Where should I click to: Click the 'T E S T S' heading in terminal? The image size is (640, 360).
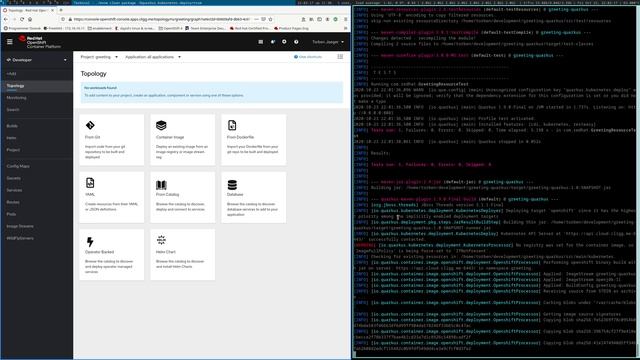point(384,73)
